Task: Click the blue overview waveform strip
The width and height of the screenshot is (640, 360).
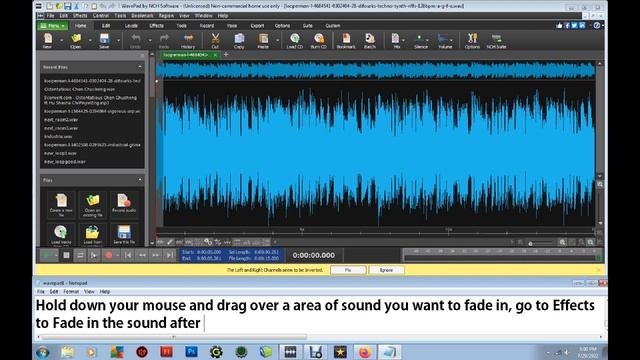Action: point(376,70)
